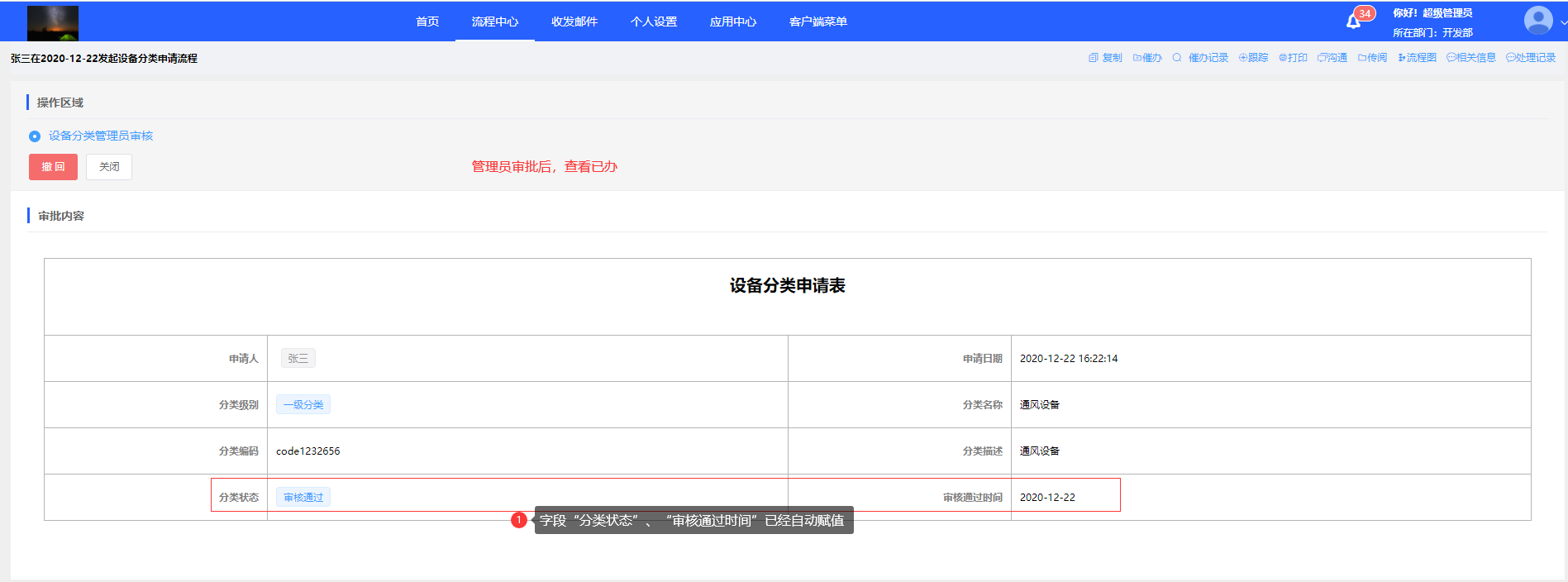Select the 设备分类管理员审核 radio button
1568x582 pixels.
(x=35, y=136)
